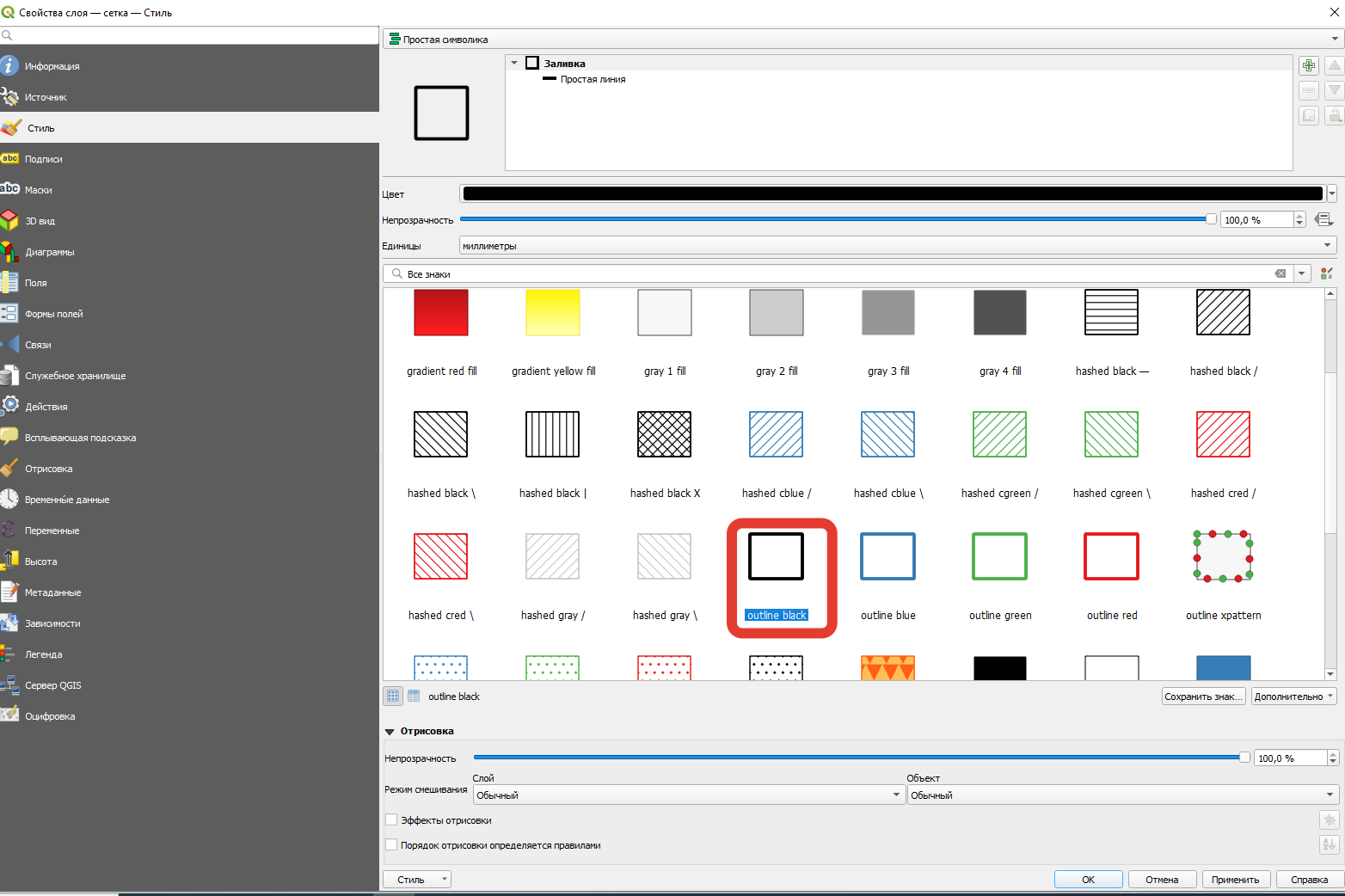Toggle Порядок отрисовки определяется правилами checkbox
This screenshot has width=1345, height=896.
(391, 845)
